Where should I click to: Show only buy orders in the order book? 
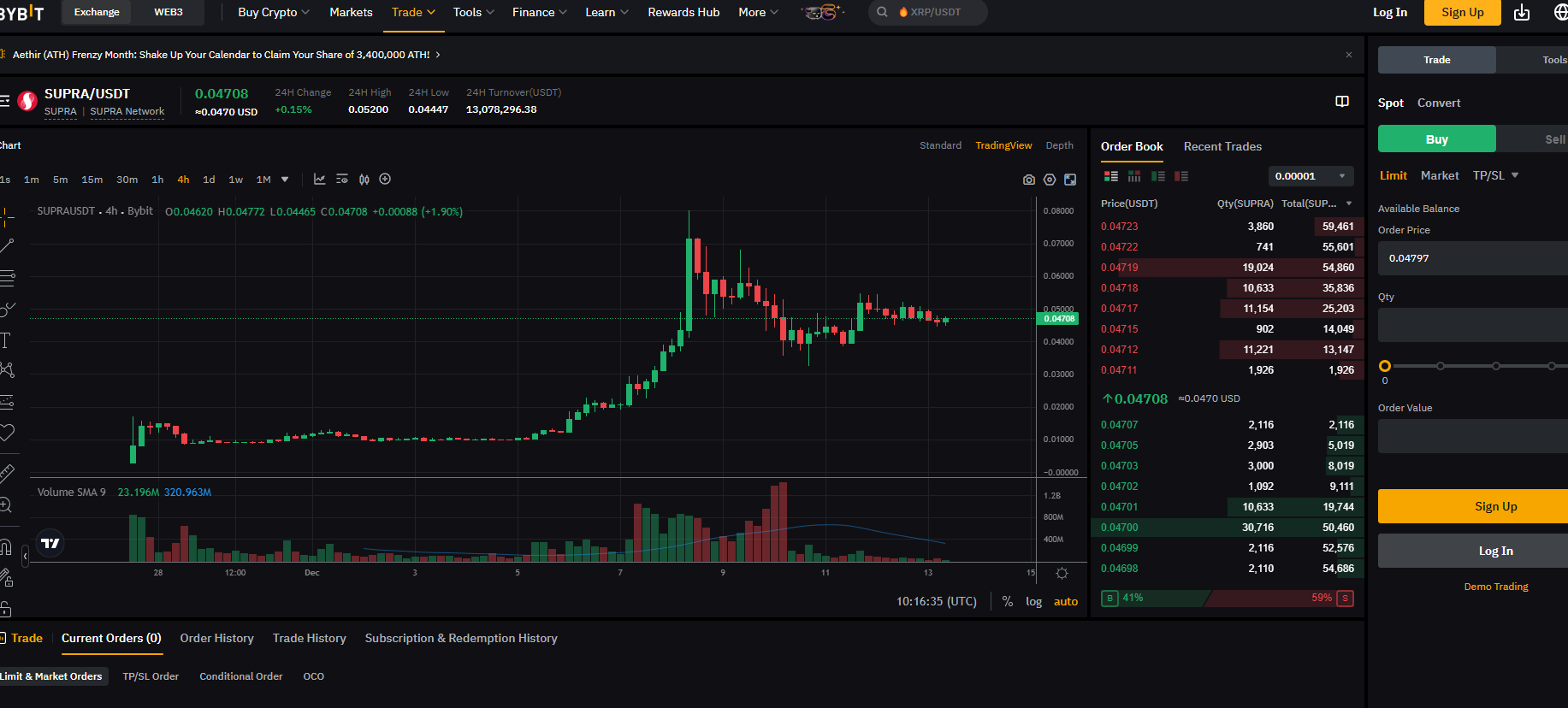[1158, 176]
